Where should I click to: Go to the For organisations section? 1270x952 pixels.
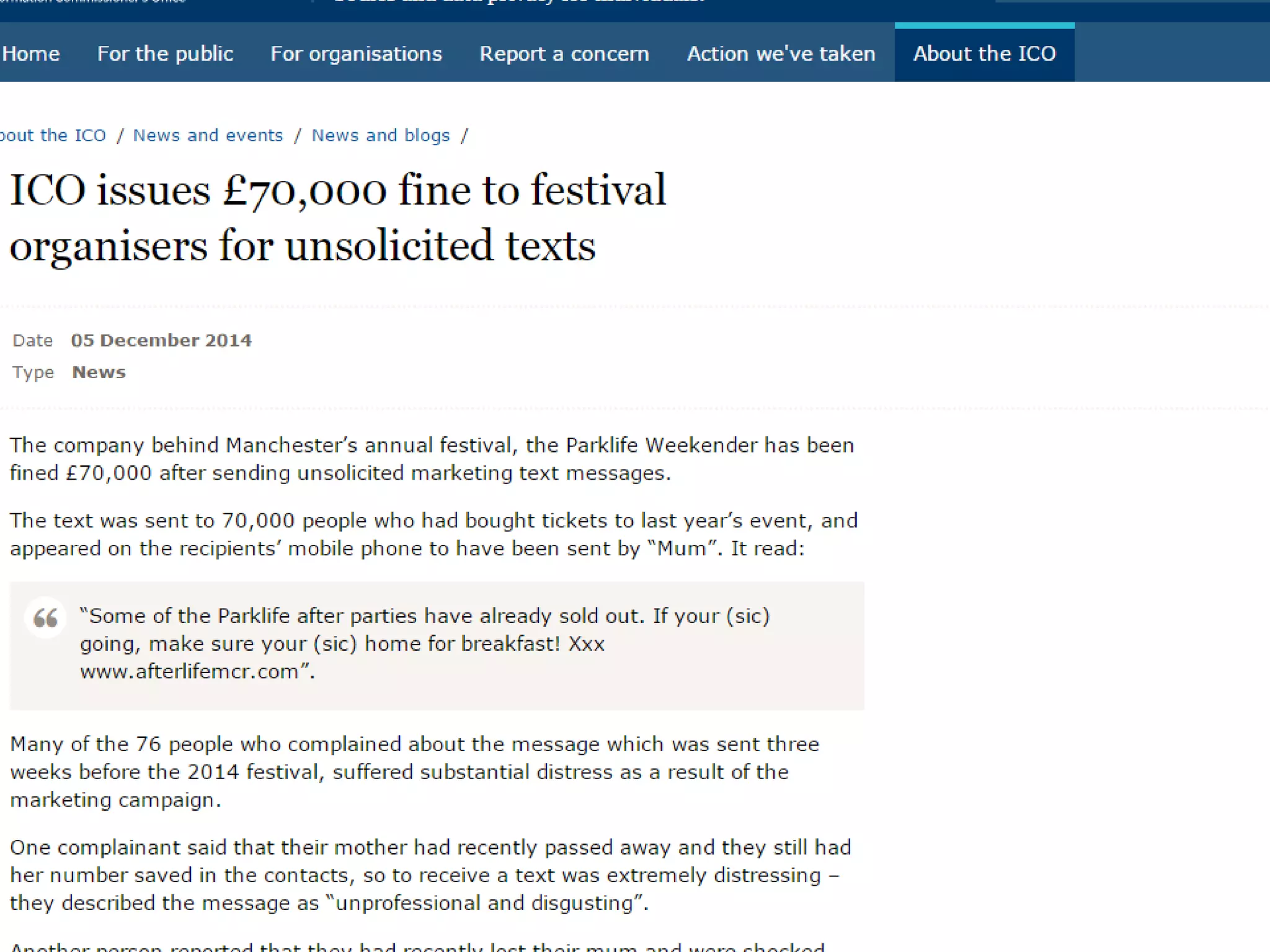[356, 54]
